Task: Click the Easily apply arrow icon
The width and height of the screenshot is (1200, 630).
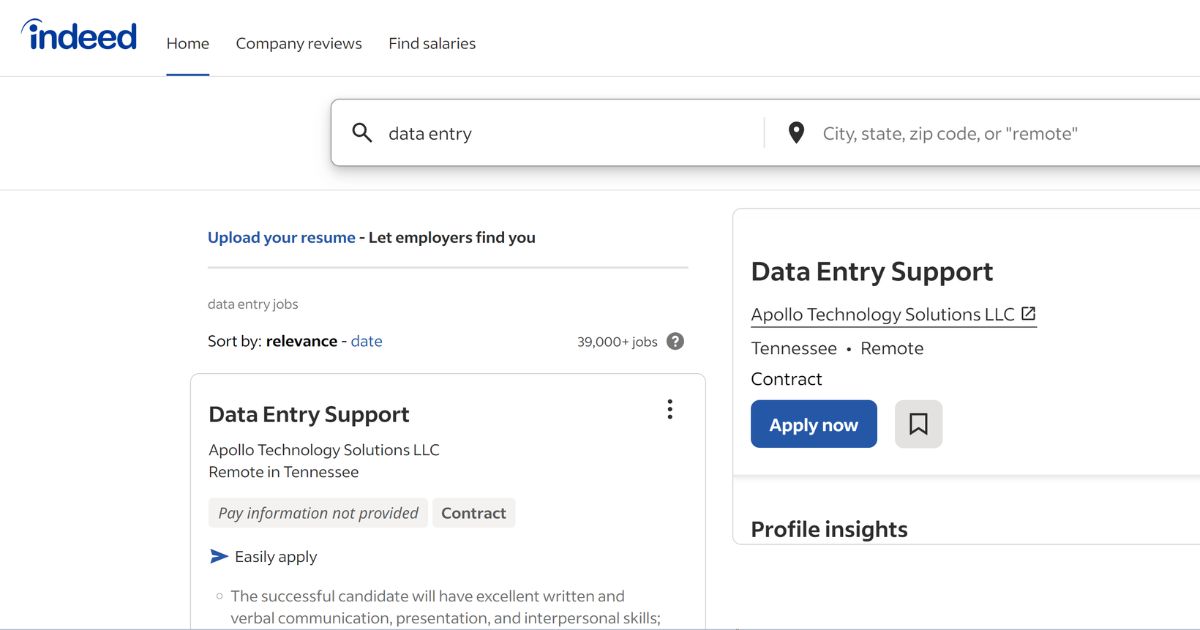Action: (x=221, y=556)
